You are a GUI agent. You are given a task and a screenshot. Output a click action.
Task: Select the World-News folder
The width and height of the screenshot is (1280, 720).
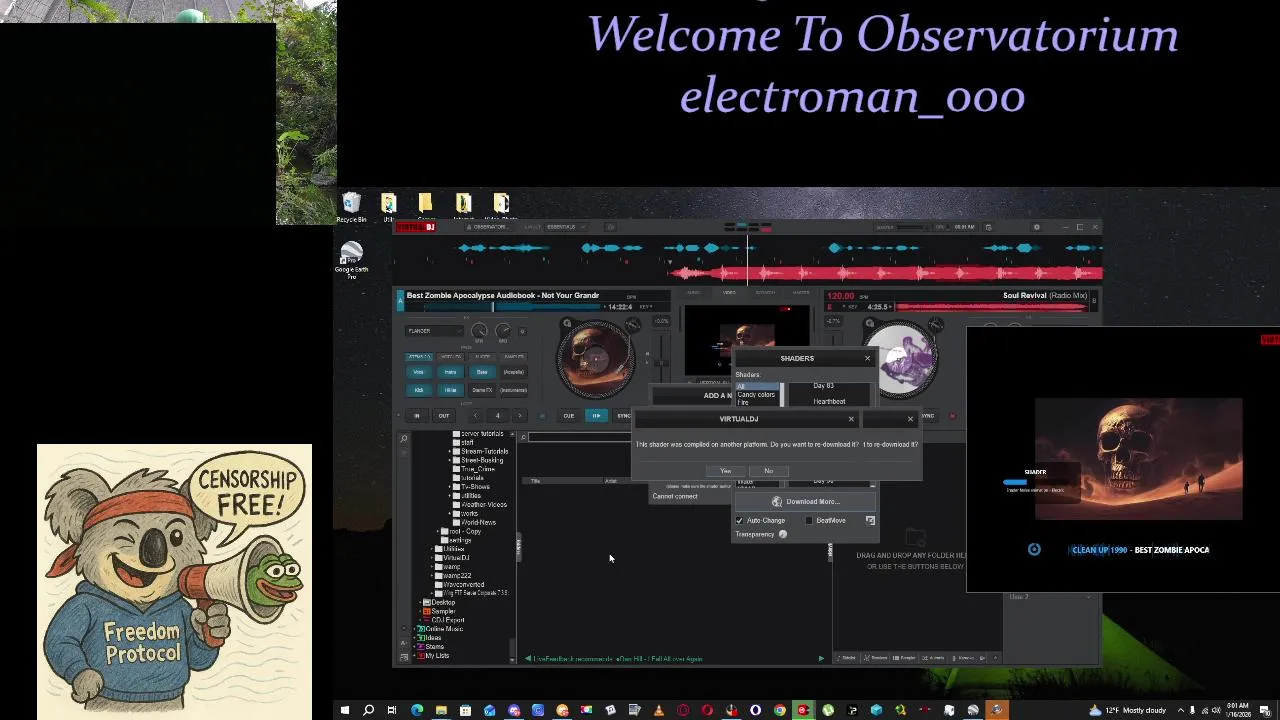pos(478,522)
